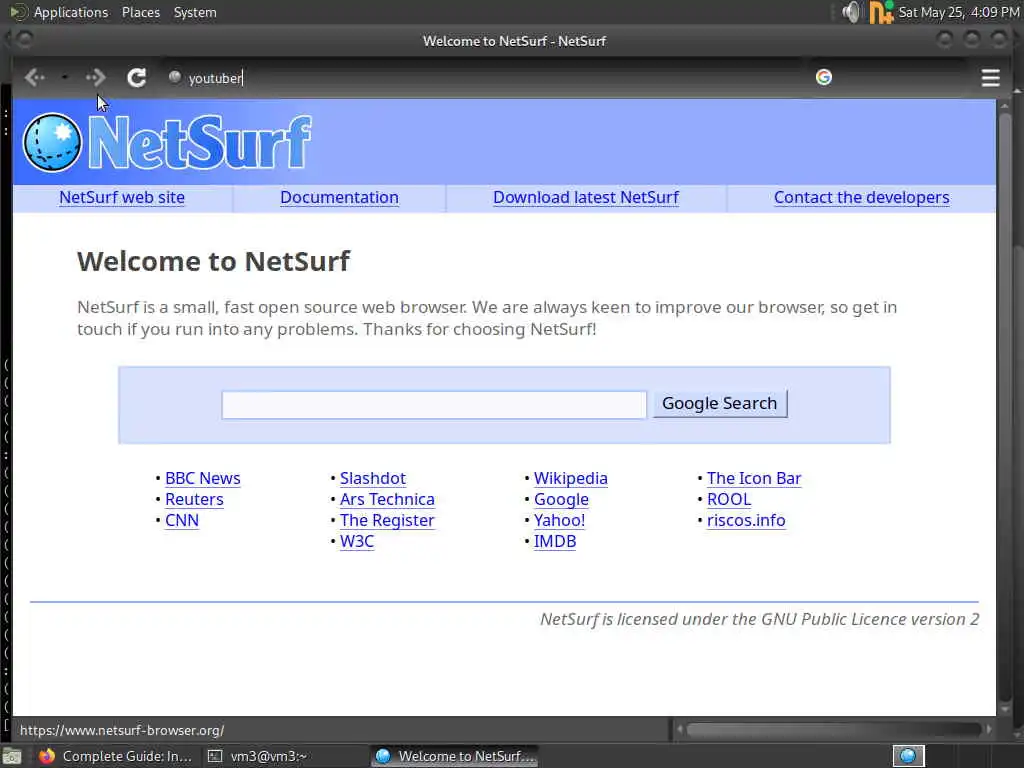Follow the Download latest NetSurf link
Viewport: 1024px width, 768px height.
tap(586, 197)
